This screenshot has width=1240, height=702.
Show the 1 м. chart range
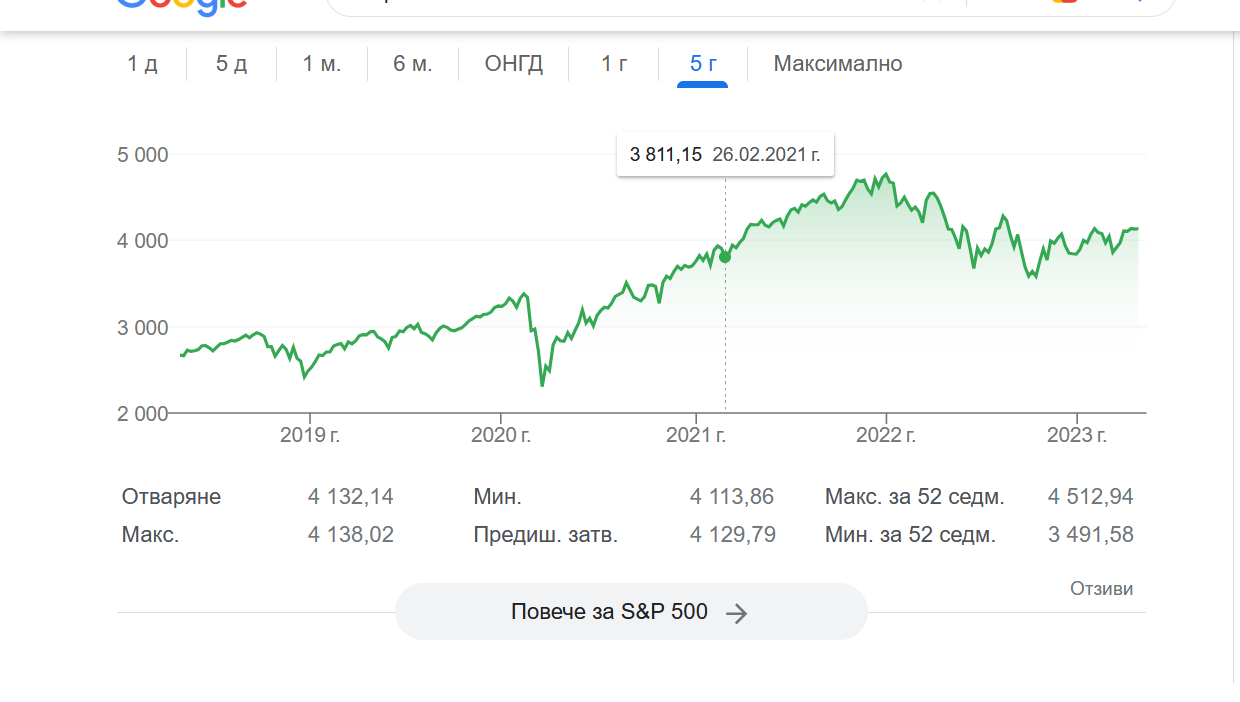322,64
